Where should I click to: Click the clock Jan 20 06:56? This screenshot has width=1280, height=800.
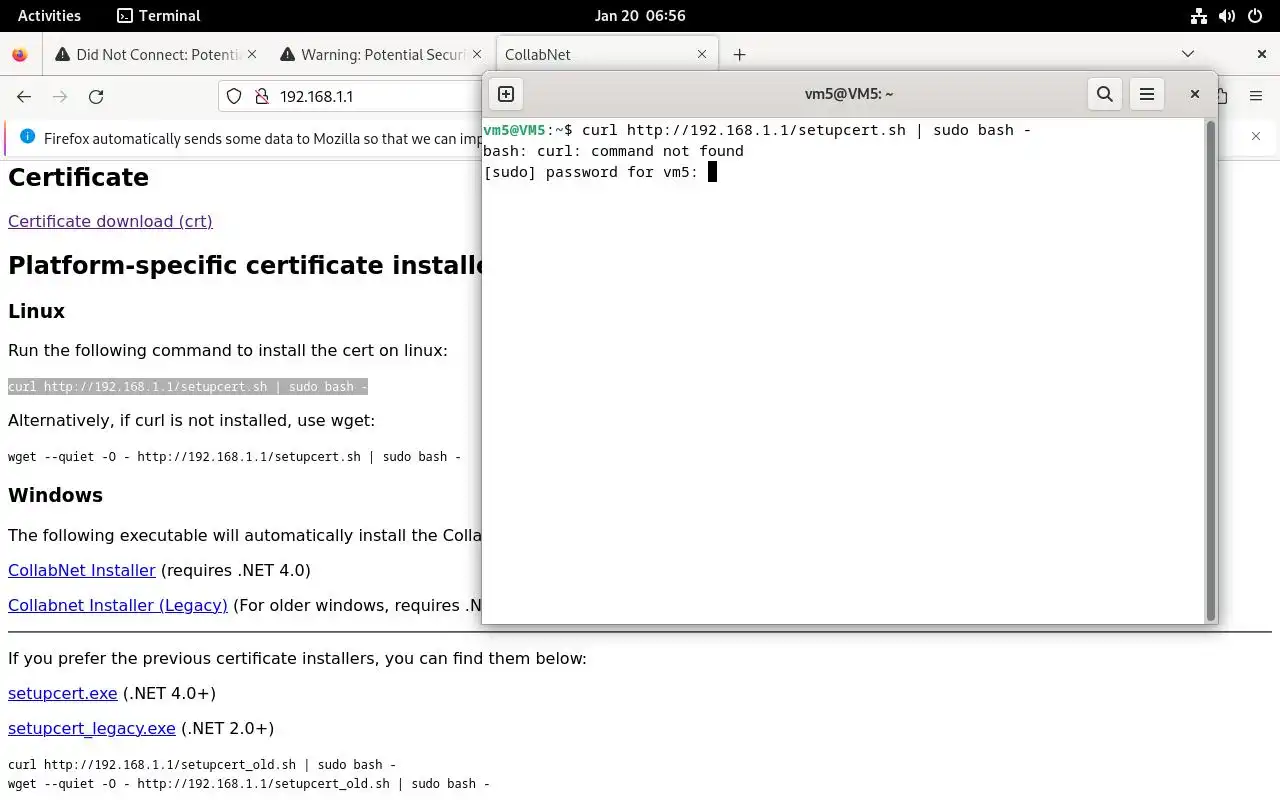click(640, 15)
